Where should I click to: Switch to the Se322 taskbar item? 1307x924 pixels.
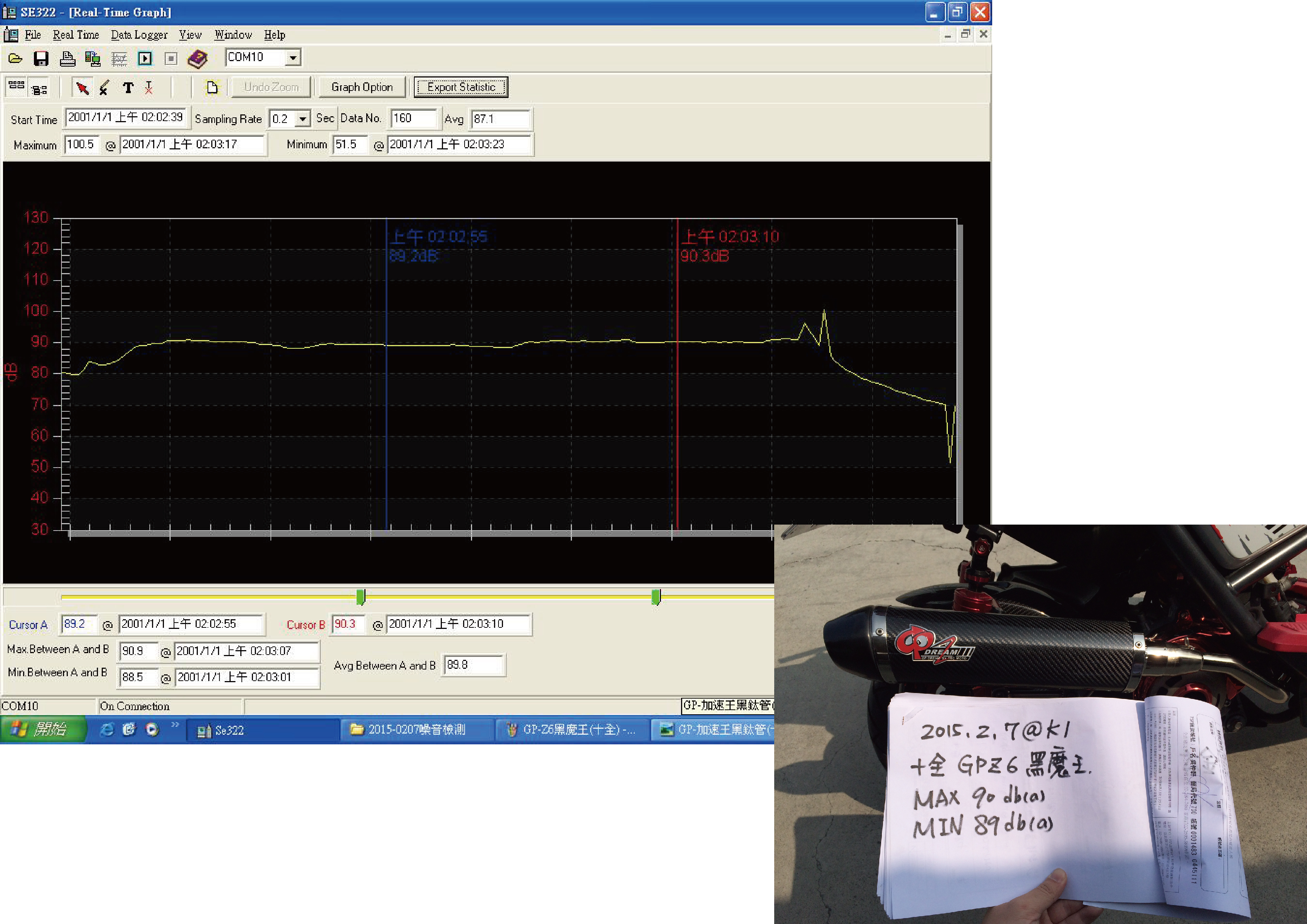263,730
